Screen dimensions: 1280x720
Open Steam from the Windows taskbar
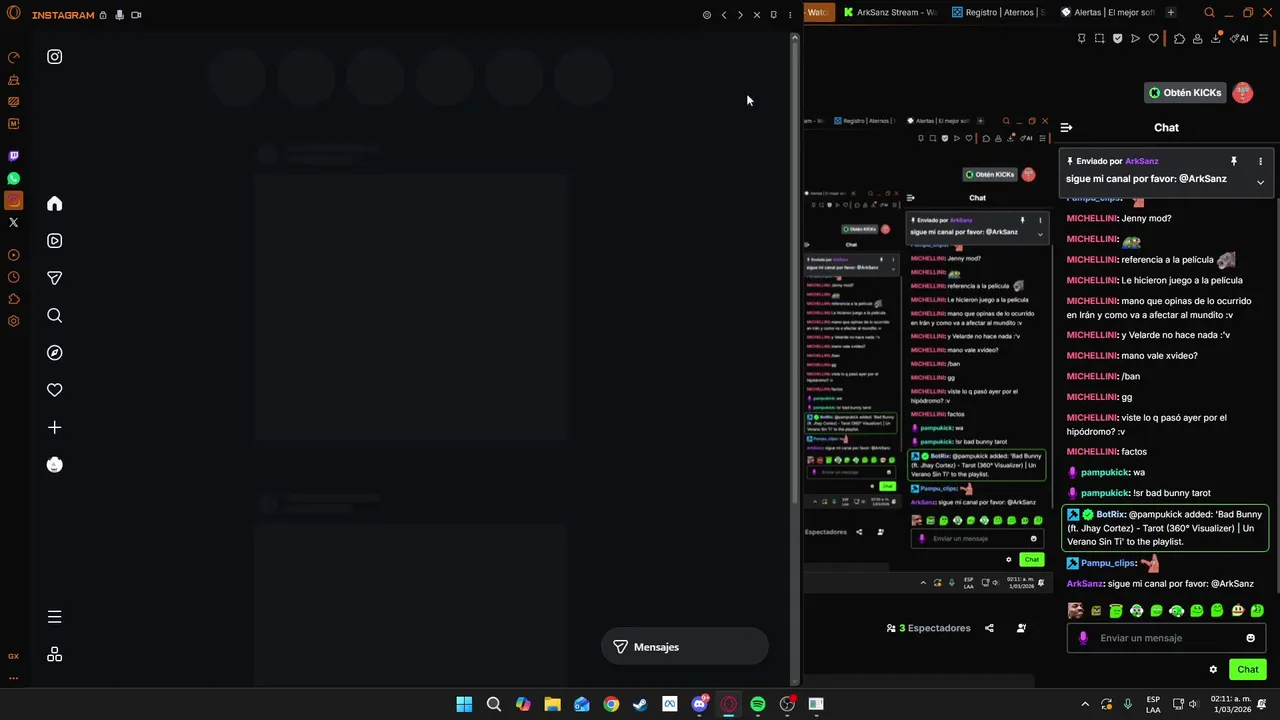click(640, 704)
